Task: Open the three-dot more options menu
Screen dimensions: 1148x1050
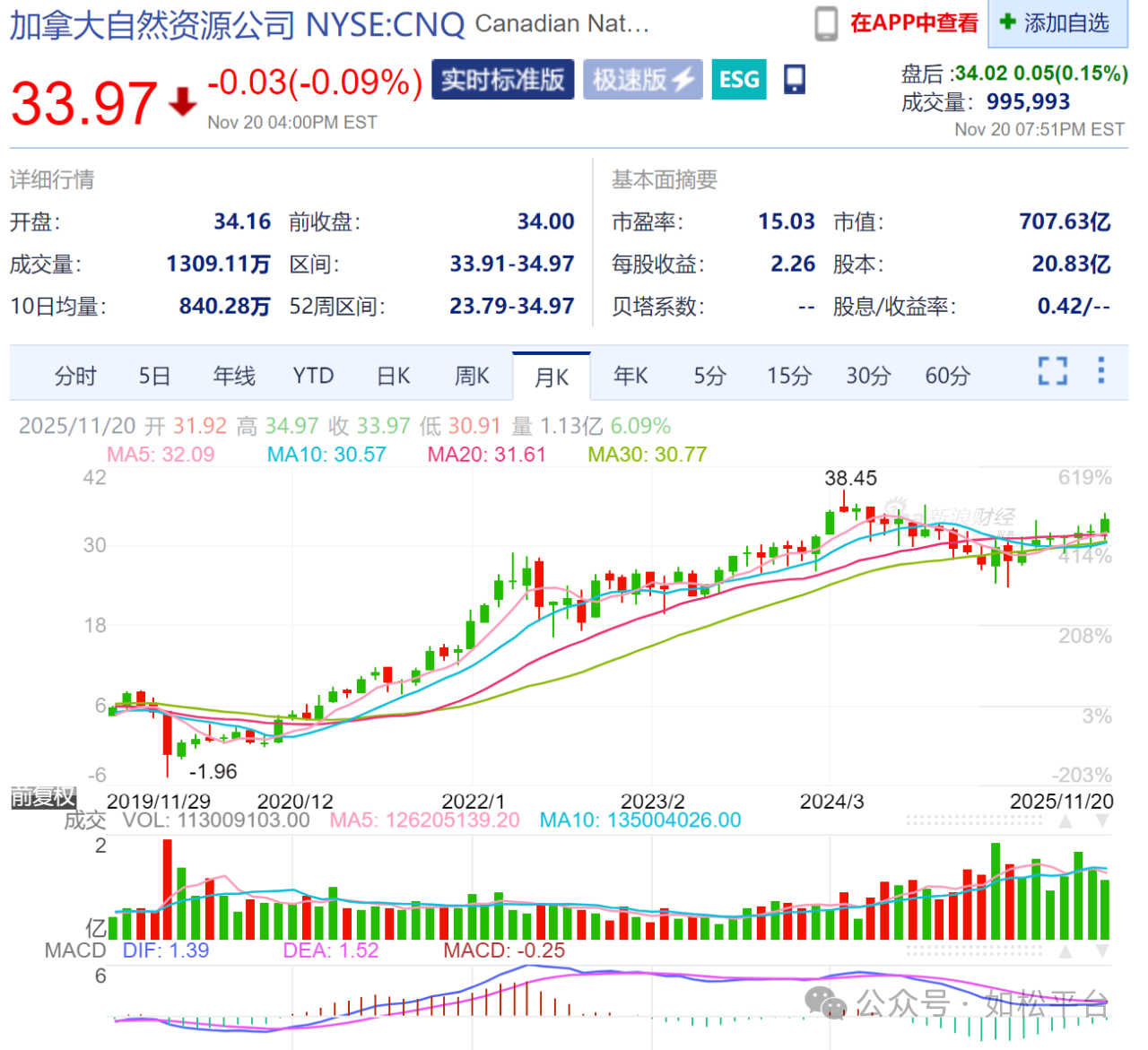Action: coord(1100,370)
